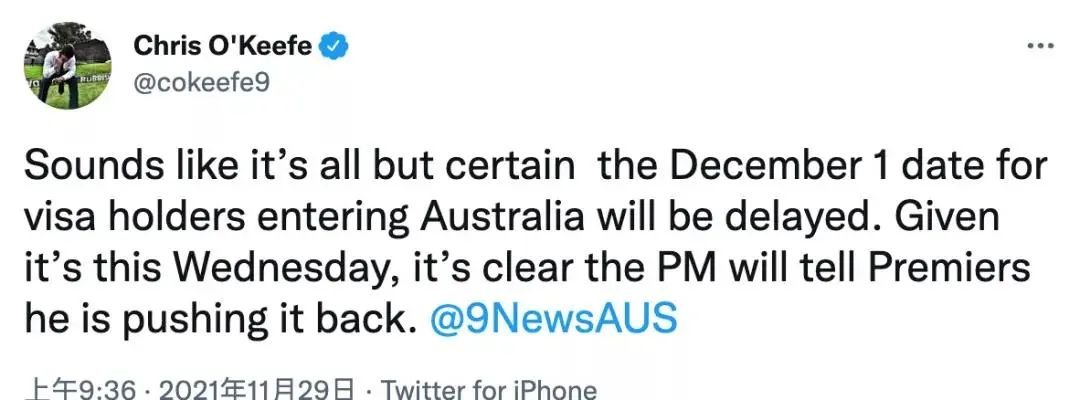
Task: Open Chris O'Keefe's profile avatar photo
Action: (x=68, y=65)
